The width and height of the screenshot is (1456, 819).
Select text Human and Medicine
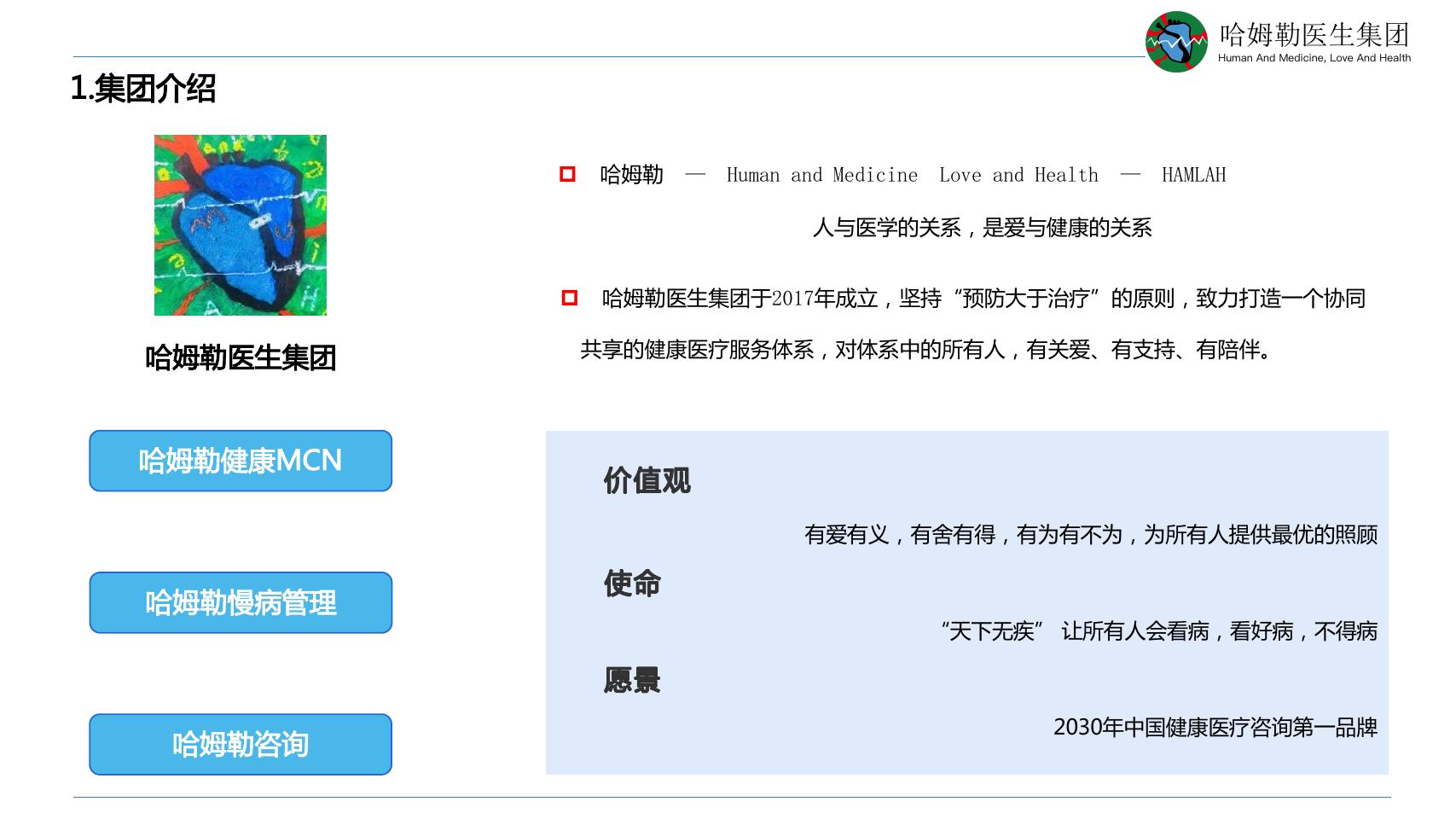click(x=822, y=175)
